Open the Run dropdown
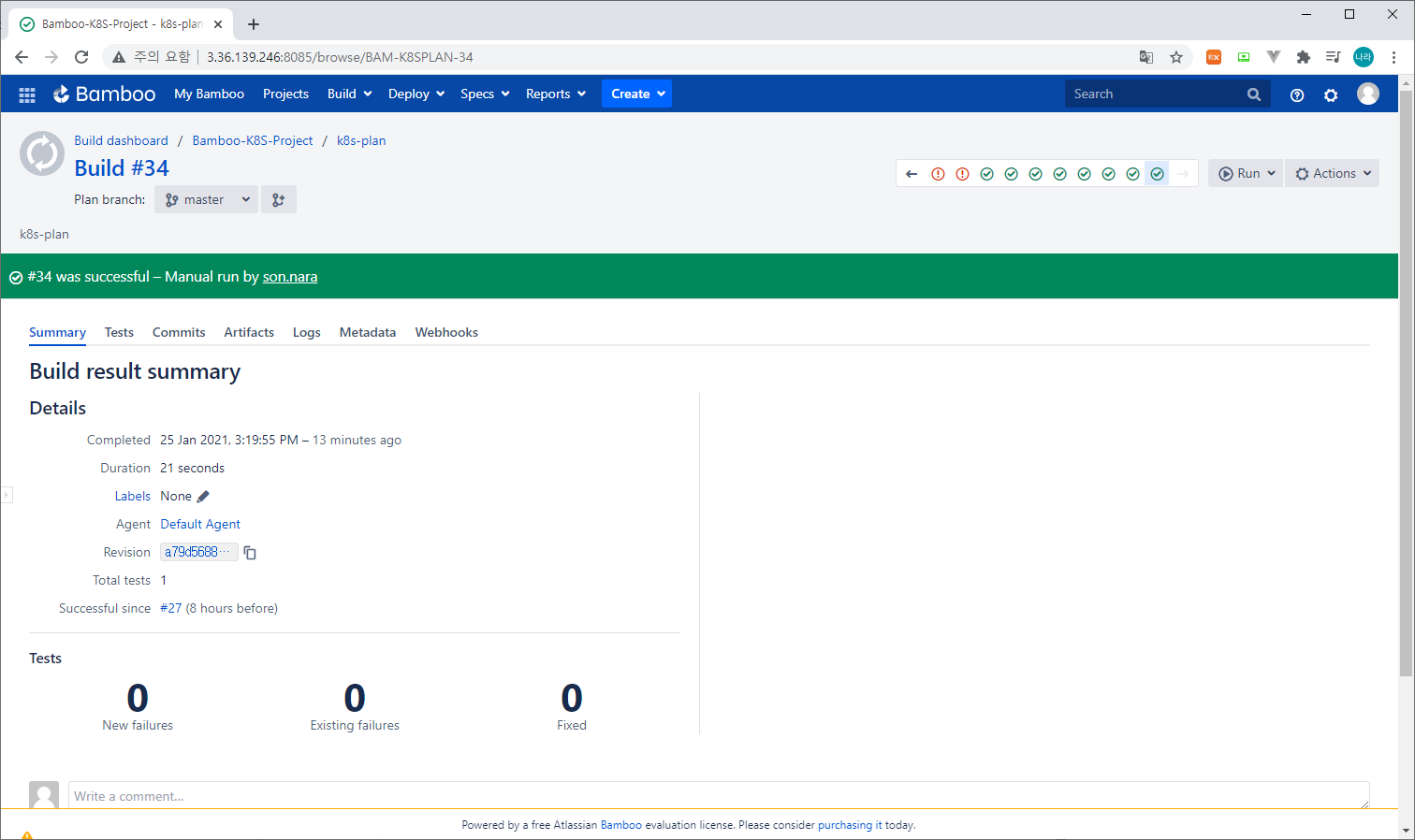 [1246, 173]
